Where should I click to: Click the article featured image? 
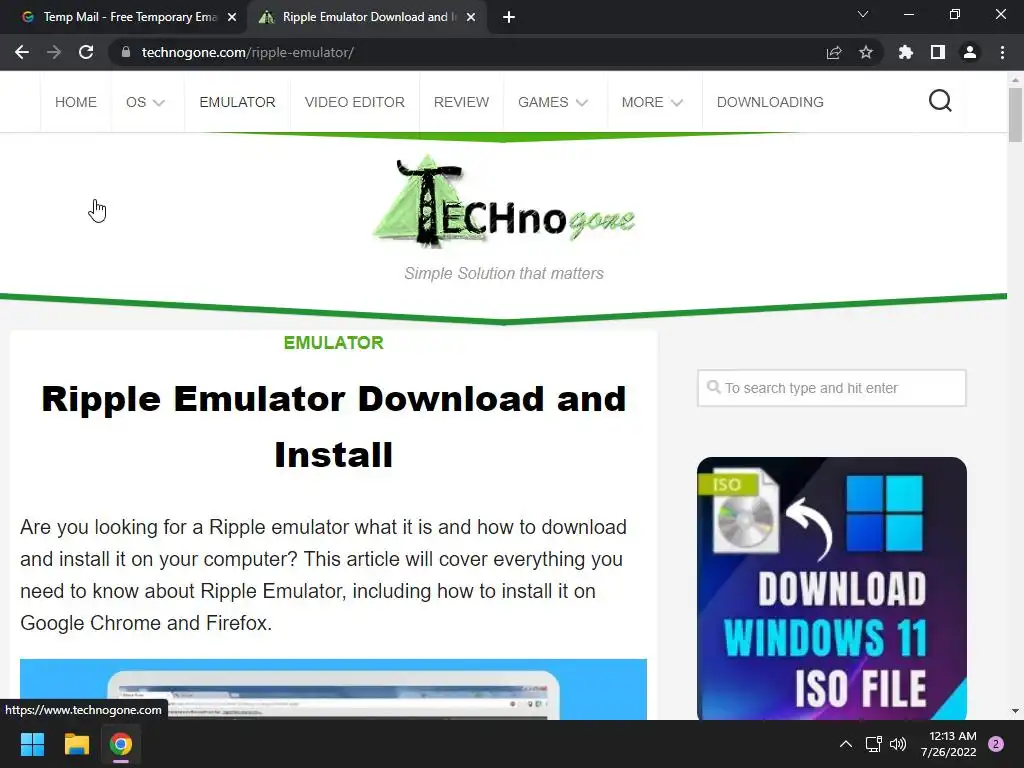(334, 689)
